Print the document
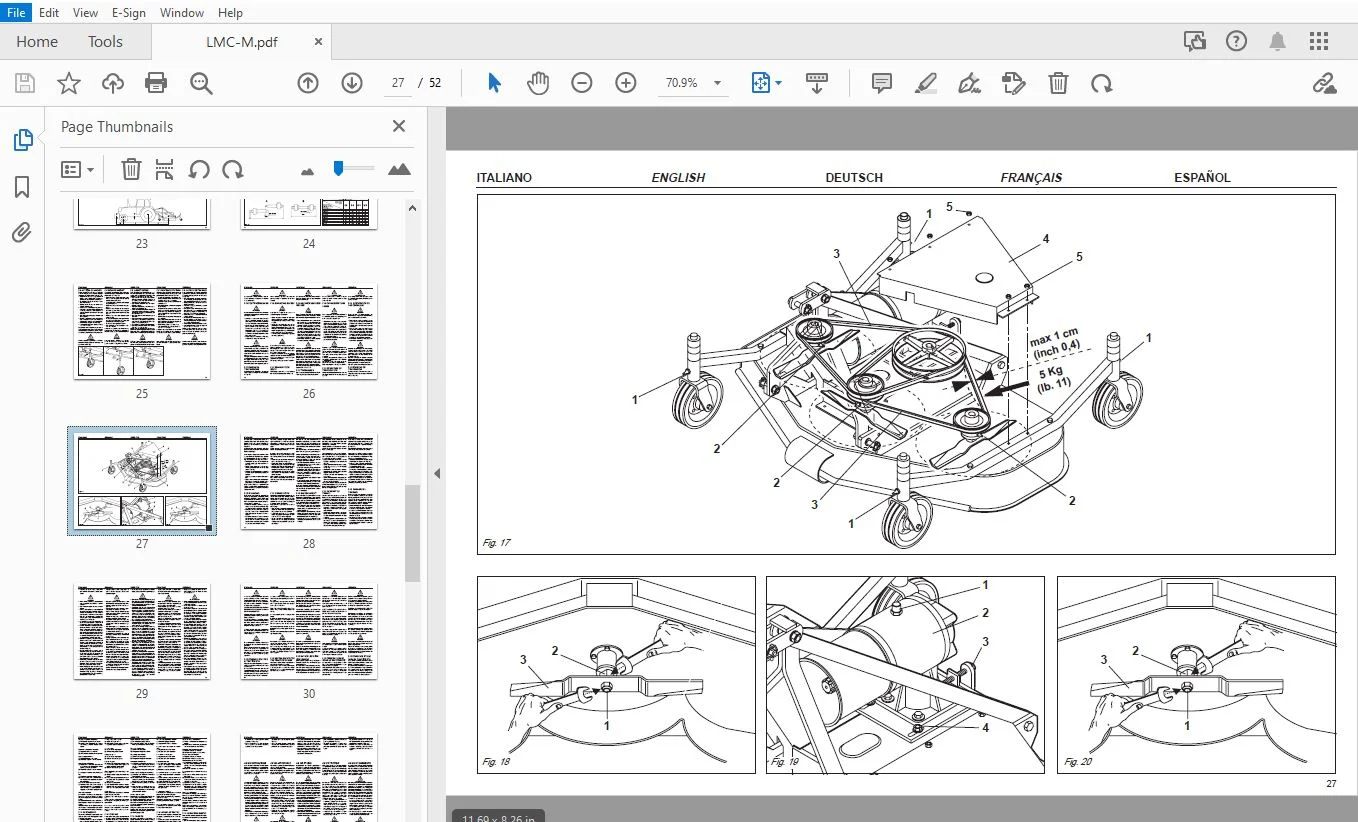The image size is (1358, 822). (156, 83)
